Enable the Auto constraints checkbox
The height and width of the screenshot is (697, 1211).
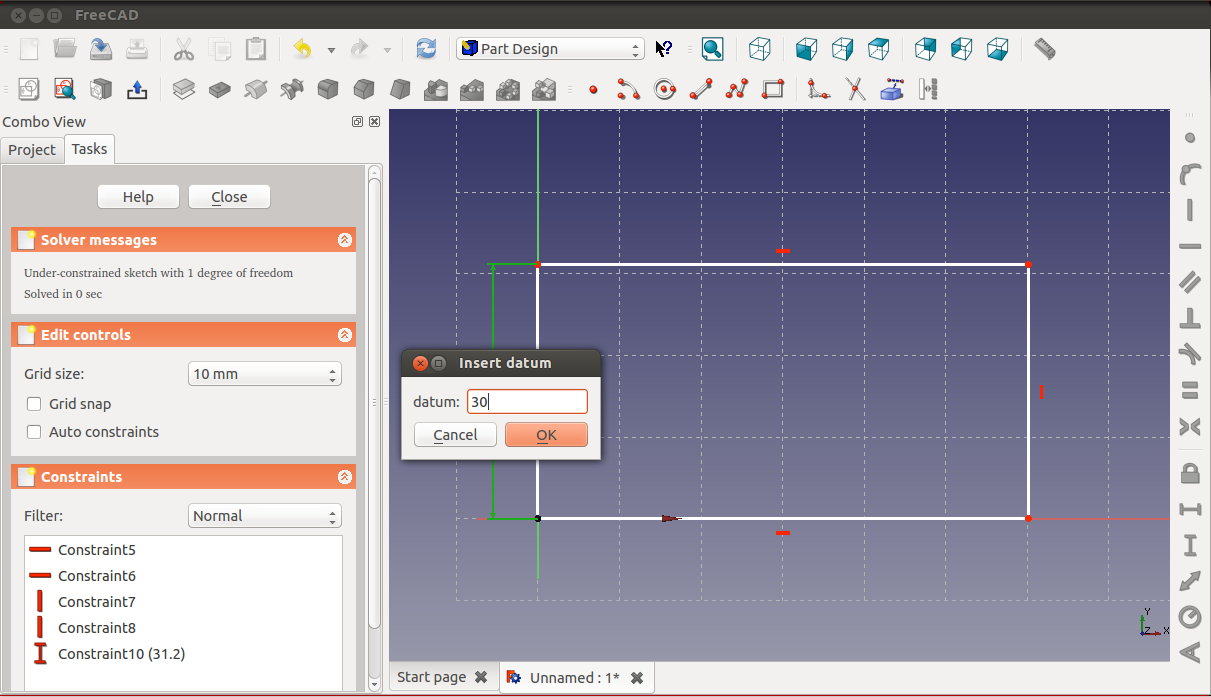34,432
